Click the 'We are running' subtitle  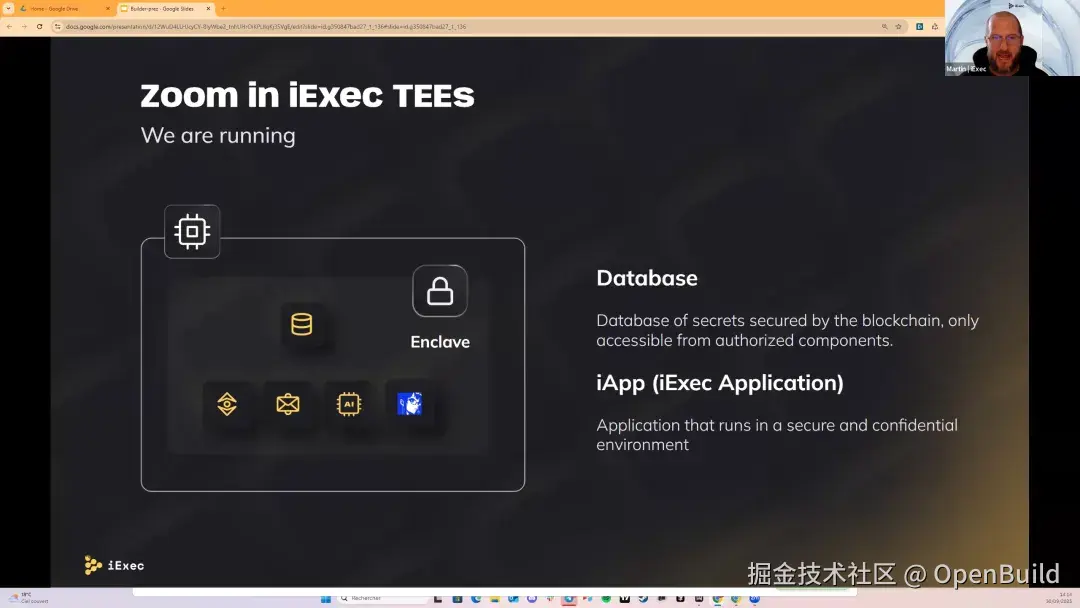click(x=218, y=136)
